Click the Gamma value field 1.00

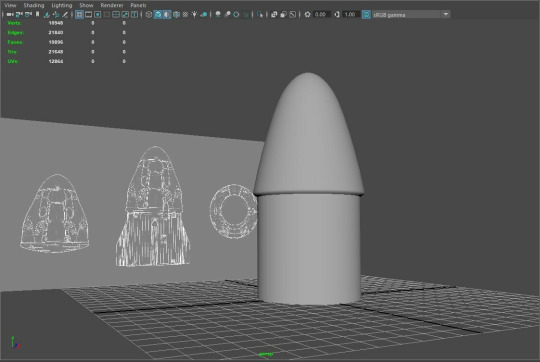pos(351,14)
